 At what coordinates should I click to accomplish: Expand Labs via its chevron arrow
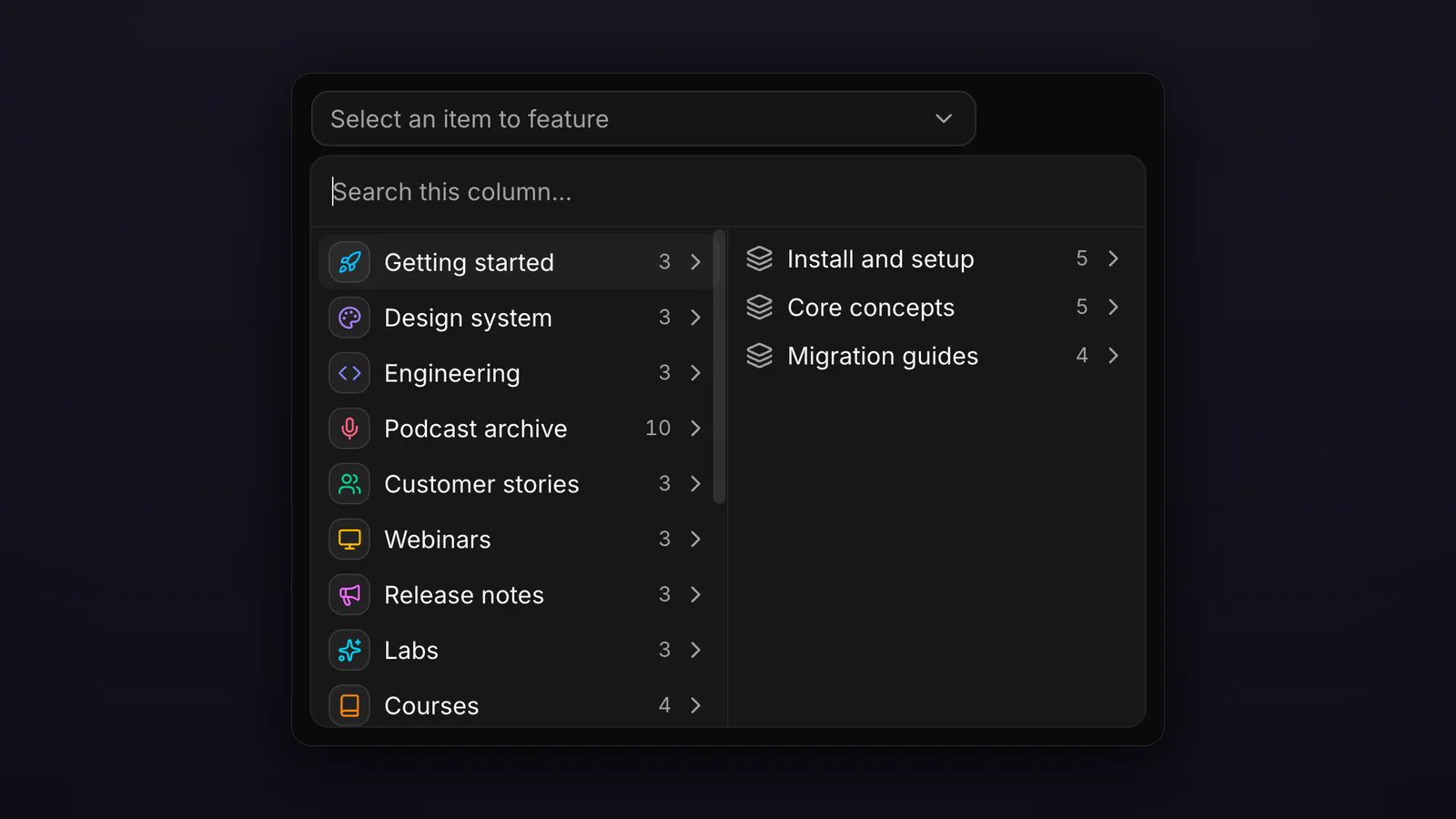tap(695, 651)
